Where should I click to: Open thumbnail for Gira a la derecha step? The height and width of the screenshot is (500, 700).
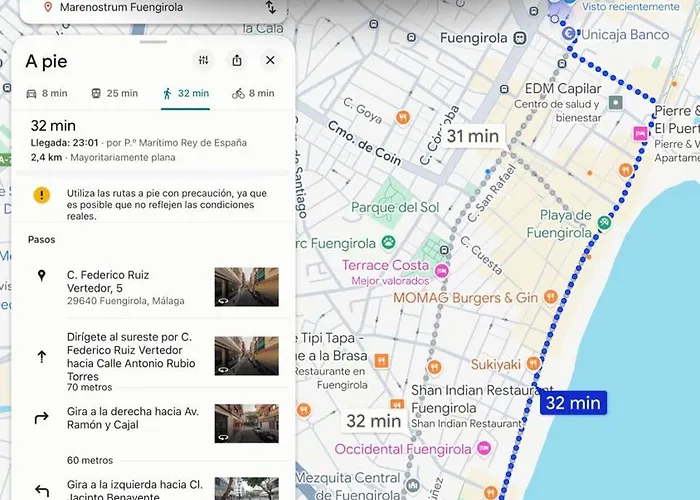point(246,423)
